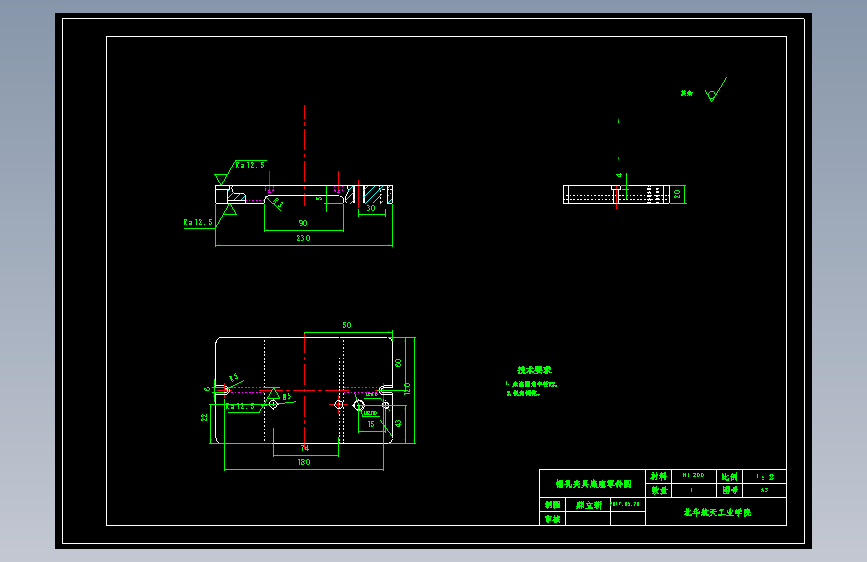Click technical requirement note line 1

(x=531, y=383)
